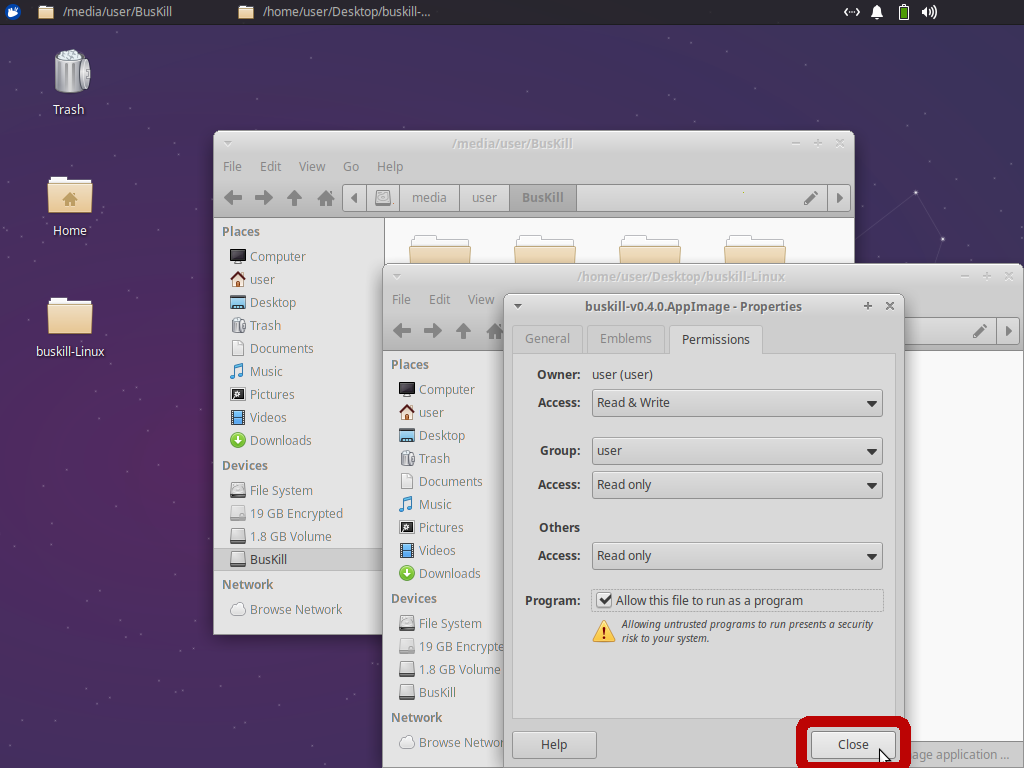The image size is (1024, 768).
Task: Click the path bar left arrow in BusKill window
Action: (x=354, y=198)
